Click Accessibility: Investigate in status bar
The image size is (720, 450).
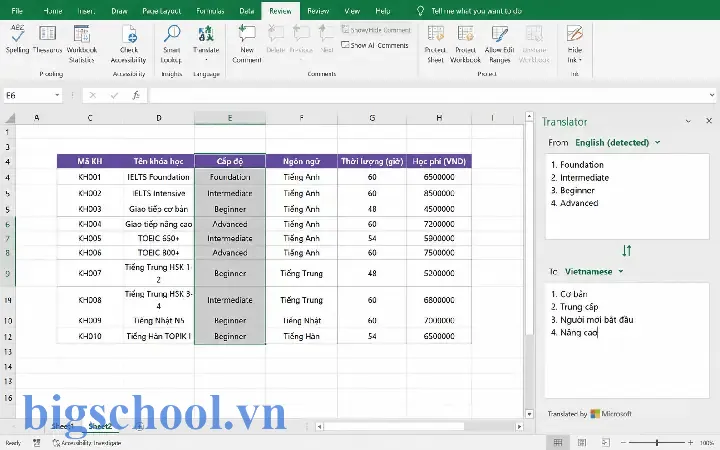click(87, 443)
